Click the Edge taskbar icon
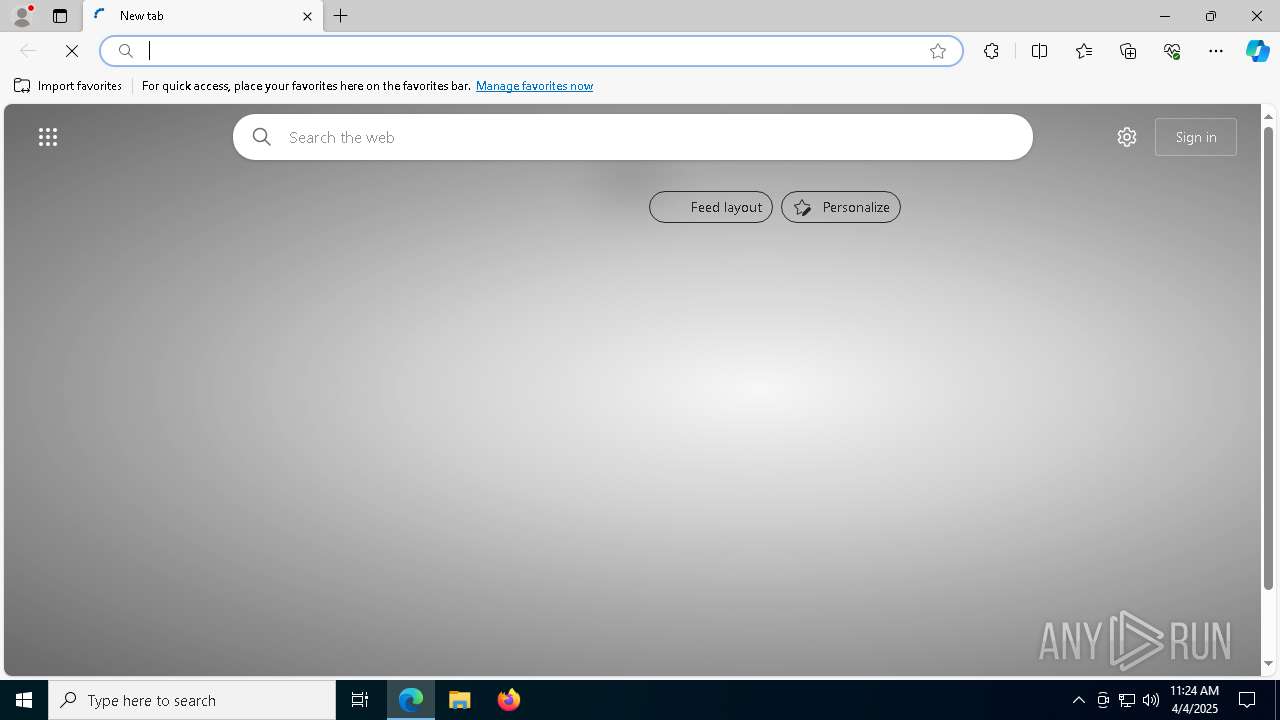 (x=411, y=700)
